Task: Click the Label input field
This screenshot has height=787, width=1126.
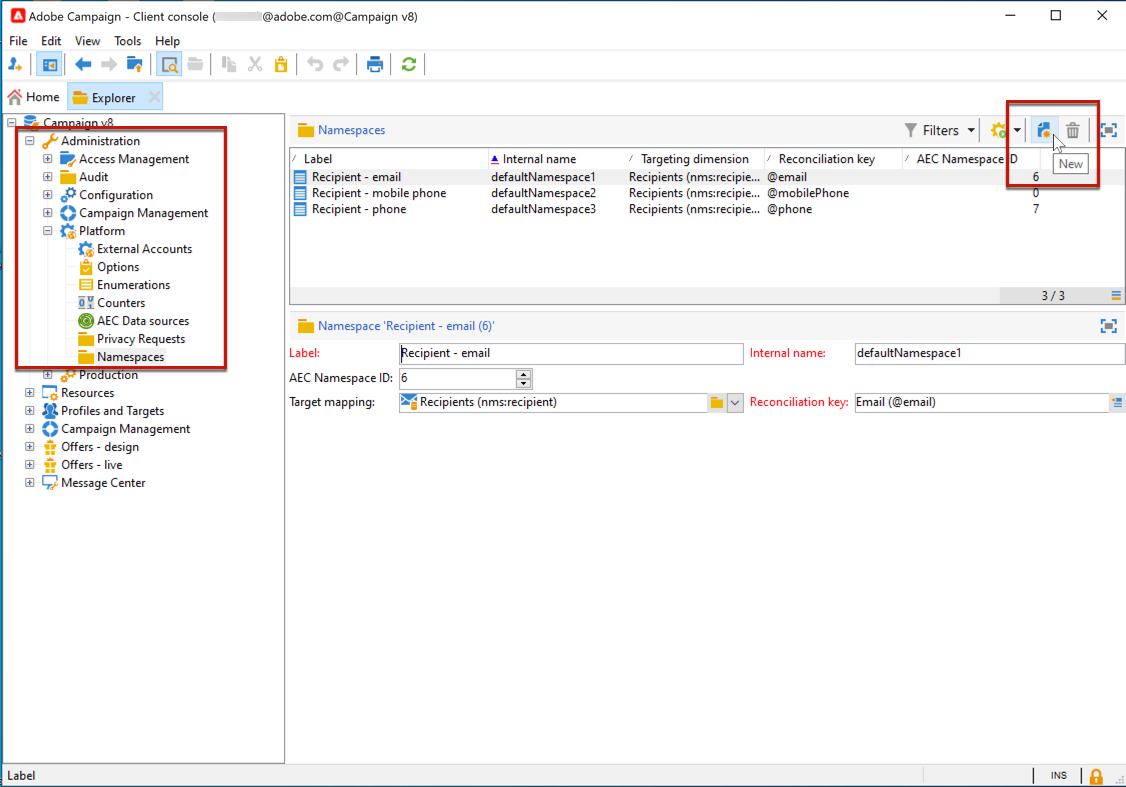Action: [x=571, y=353]
